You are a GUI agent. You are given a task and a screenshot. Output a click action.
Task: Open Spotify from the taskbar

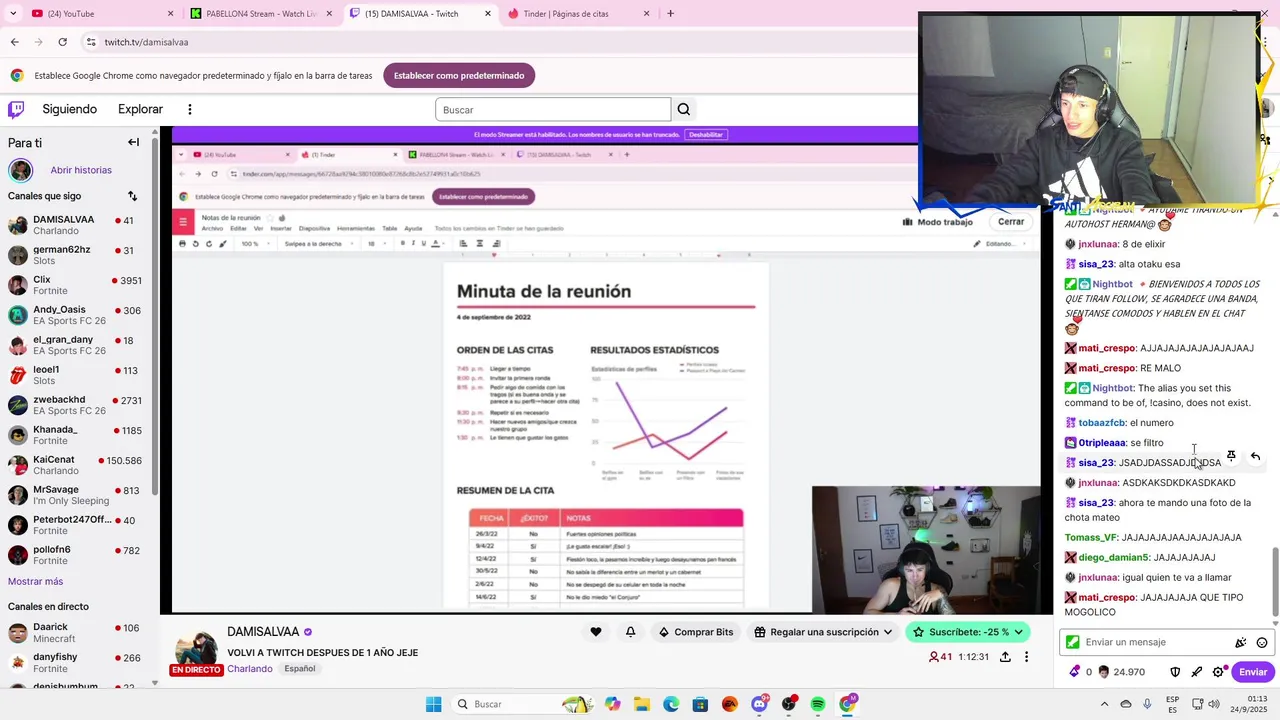click(818, 704)
